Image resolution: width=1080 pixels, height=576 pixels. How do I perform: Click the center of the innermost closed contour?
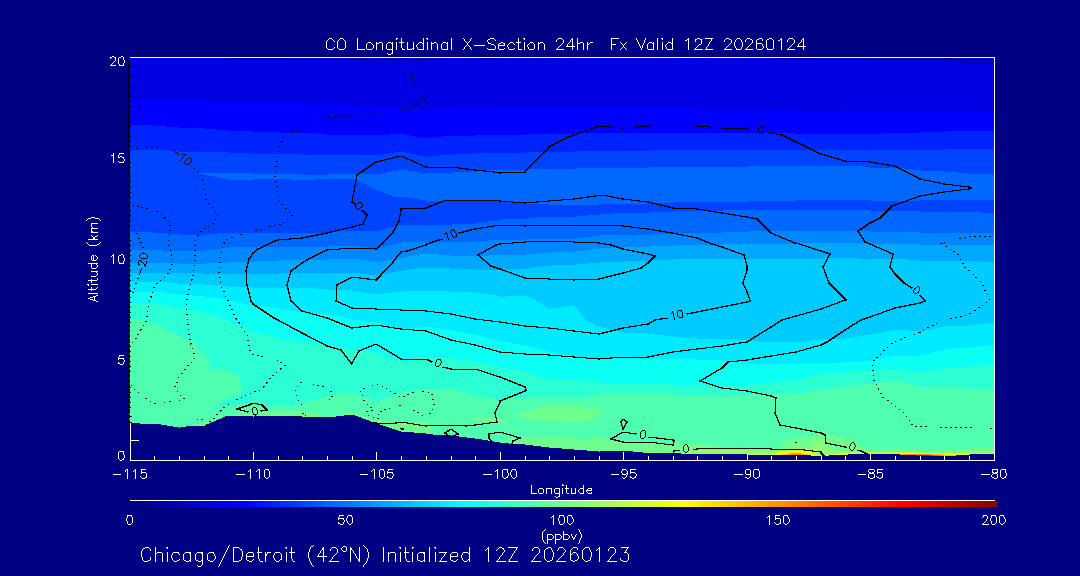click(x=565, y=260)
